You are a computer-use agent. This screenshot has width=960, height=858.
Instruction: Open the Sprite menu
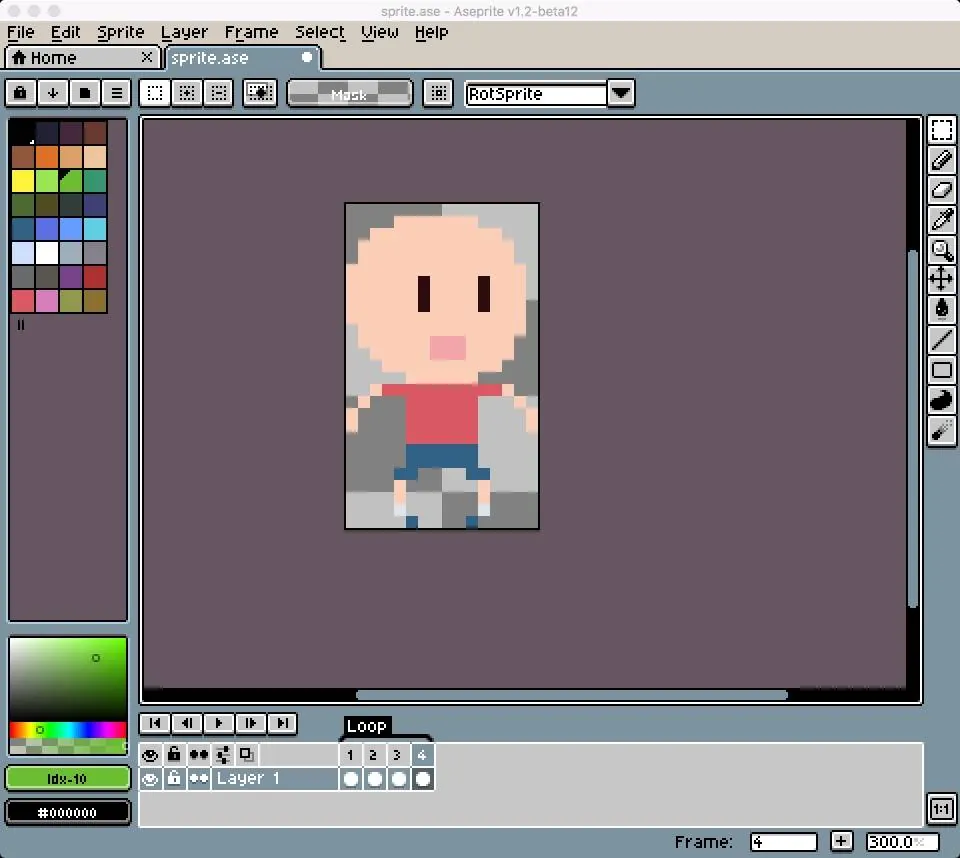(121, 32)
